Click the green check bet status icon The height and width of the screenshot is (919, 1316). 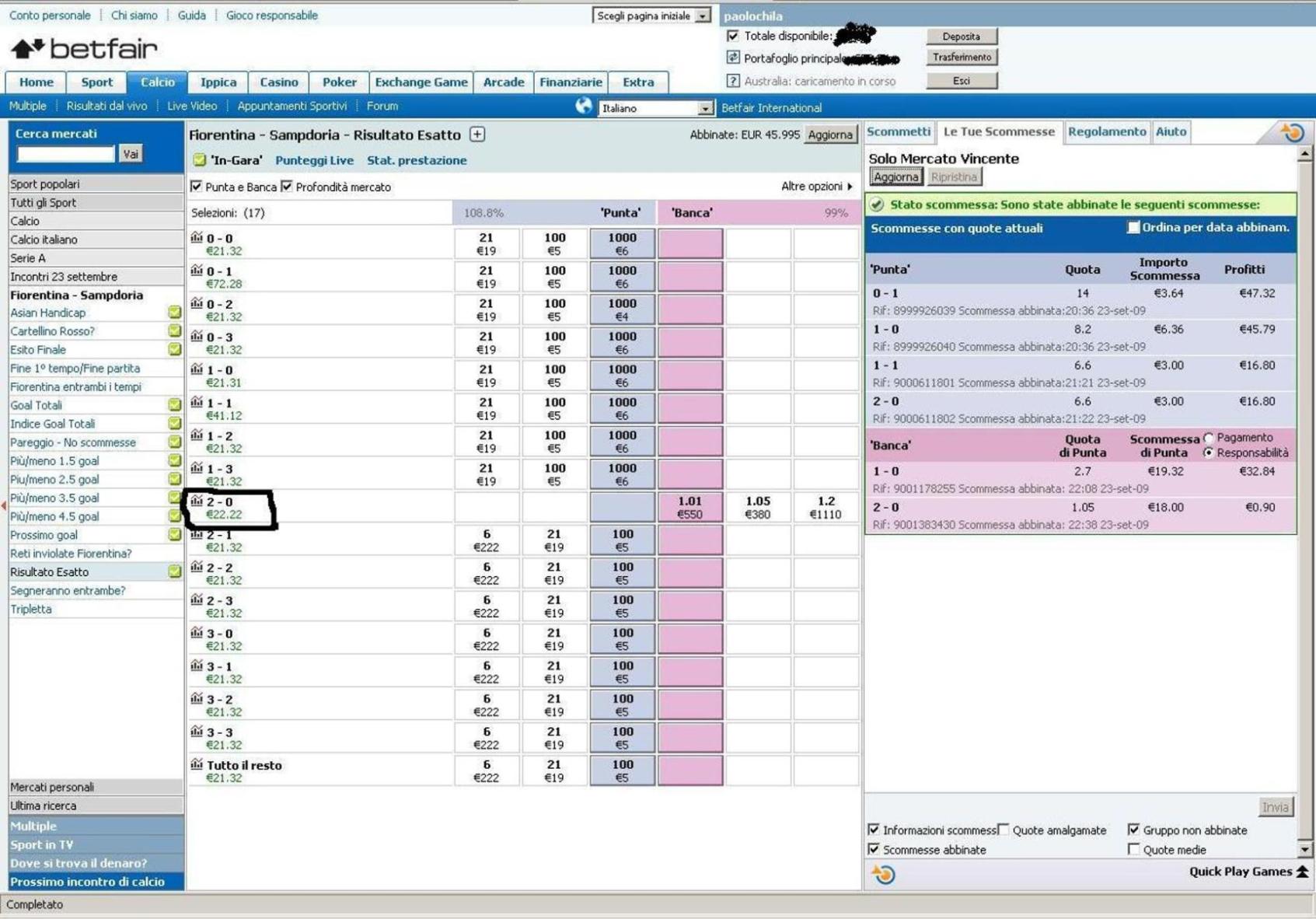877,204
